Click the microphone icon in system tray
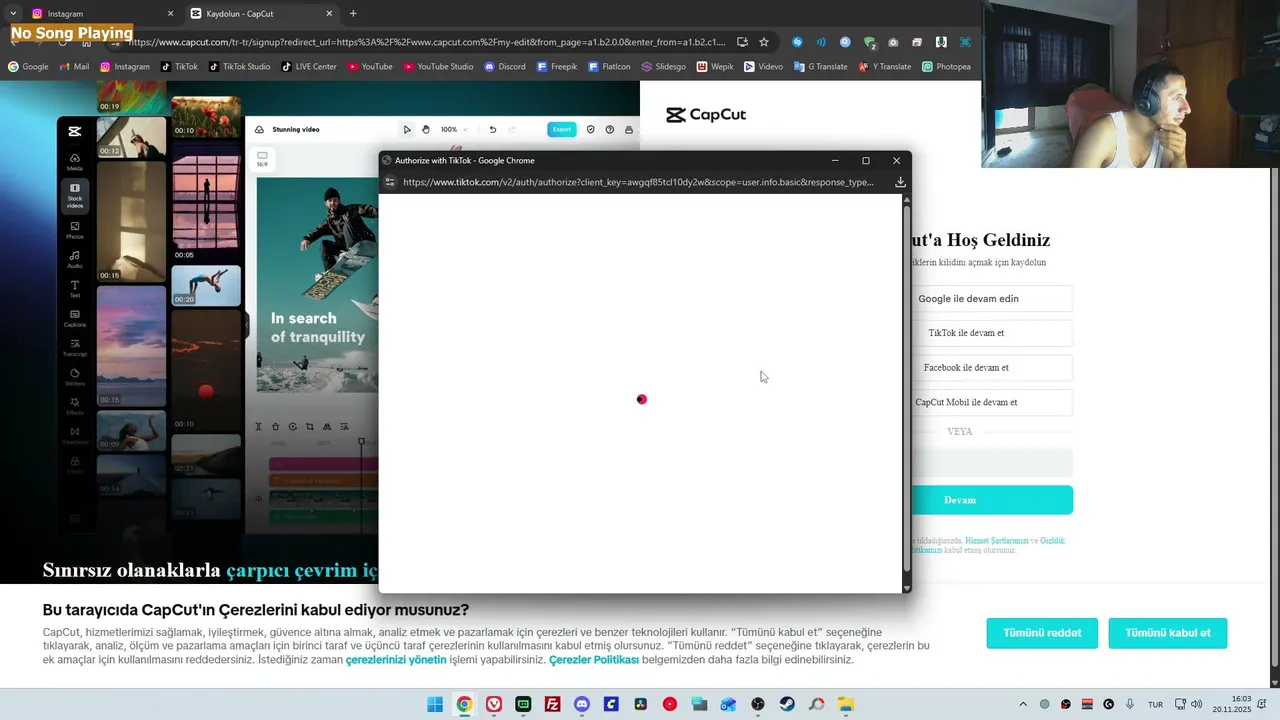This screenshot has height=720, width=1280. click(x=1130, y=704)
